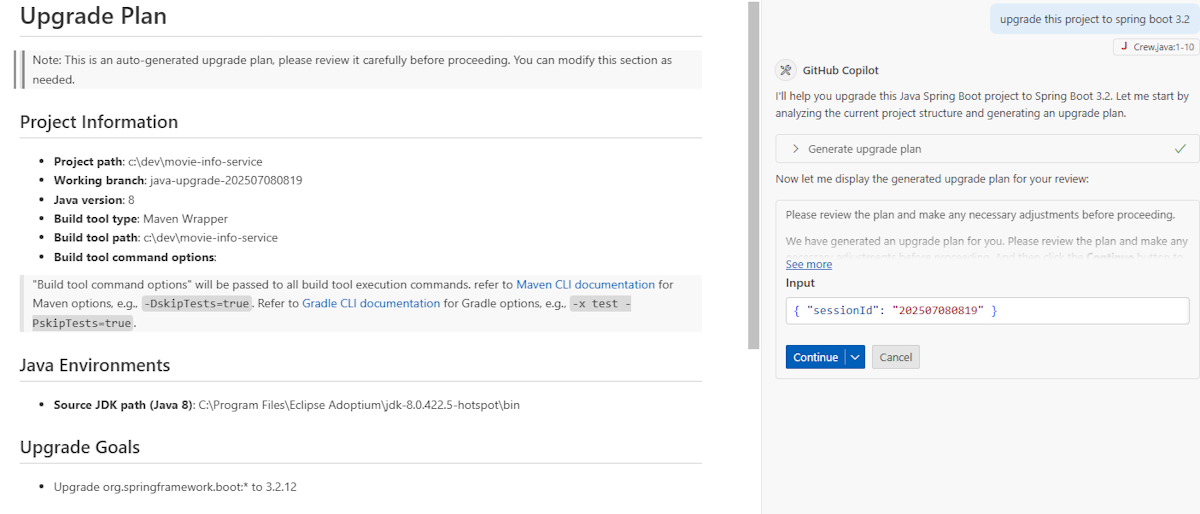1200x514 pixels.
Task: Click the Project Information heading
Action: pyautogui.click(x=99, y=122)
